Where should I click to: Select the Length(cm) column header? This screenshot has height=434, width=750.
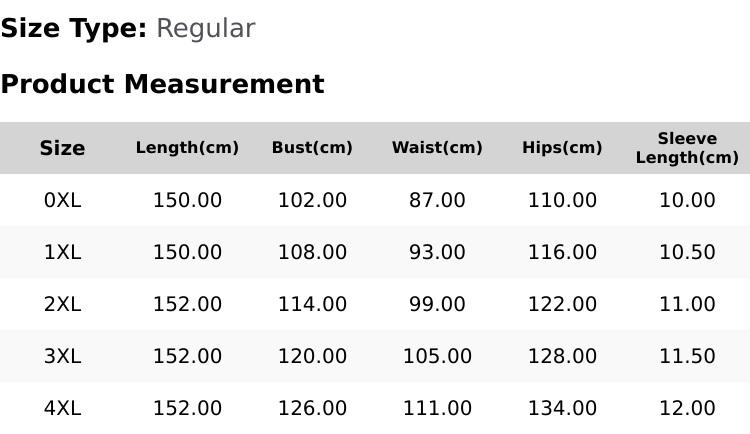point(187,147)
